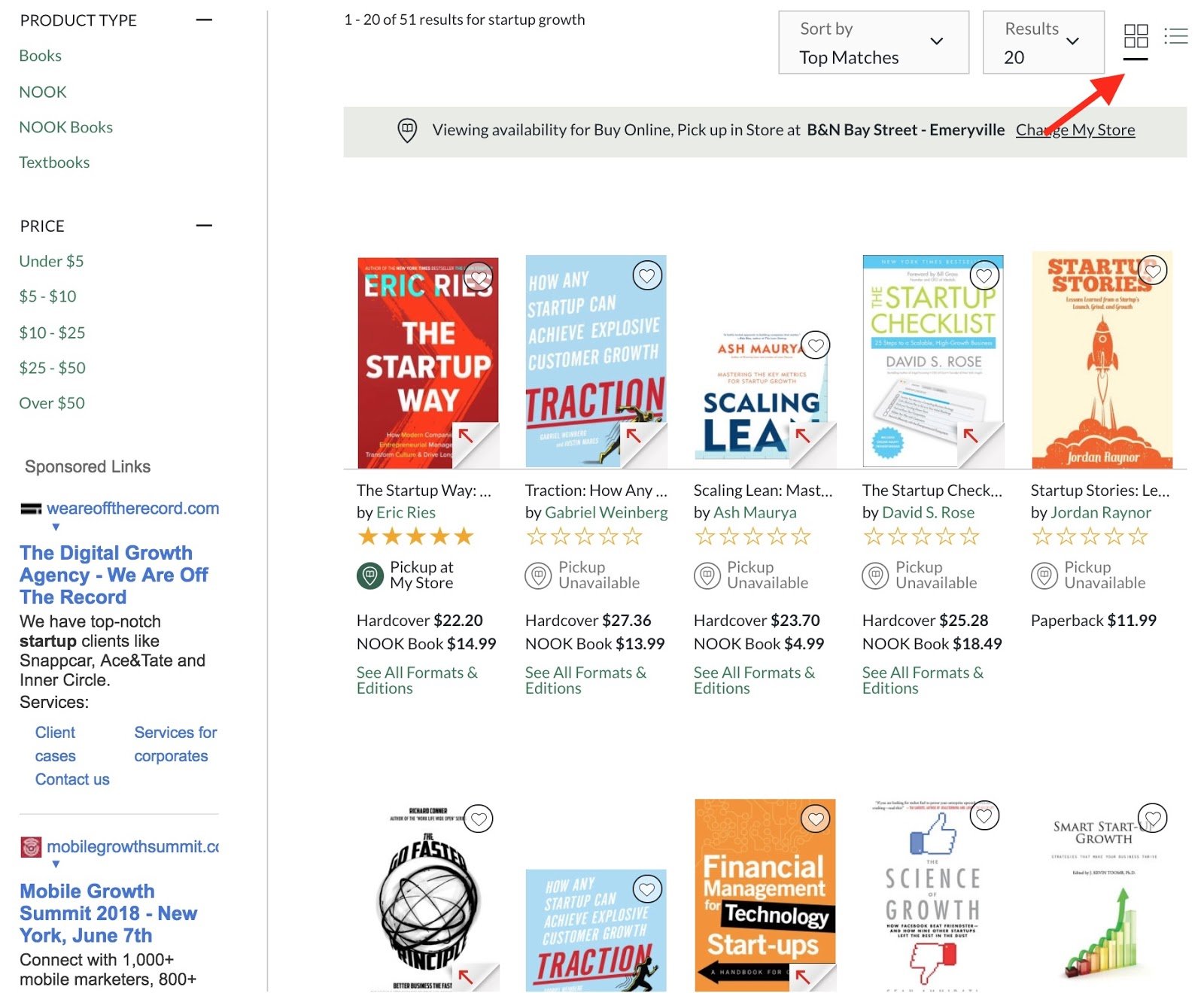
Task: Add The Startup Checklist to wishlist
Action: 984,276
